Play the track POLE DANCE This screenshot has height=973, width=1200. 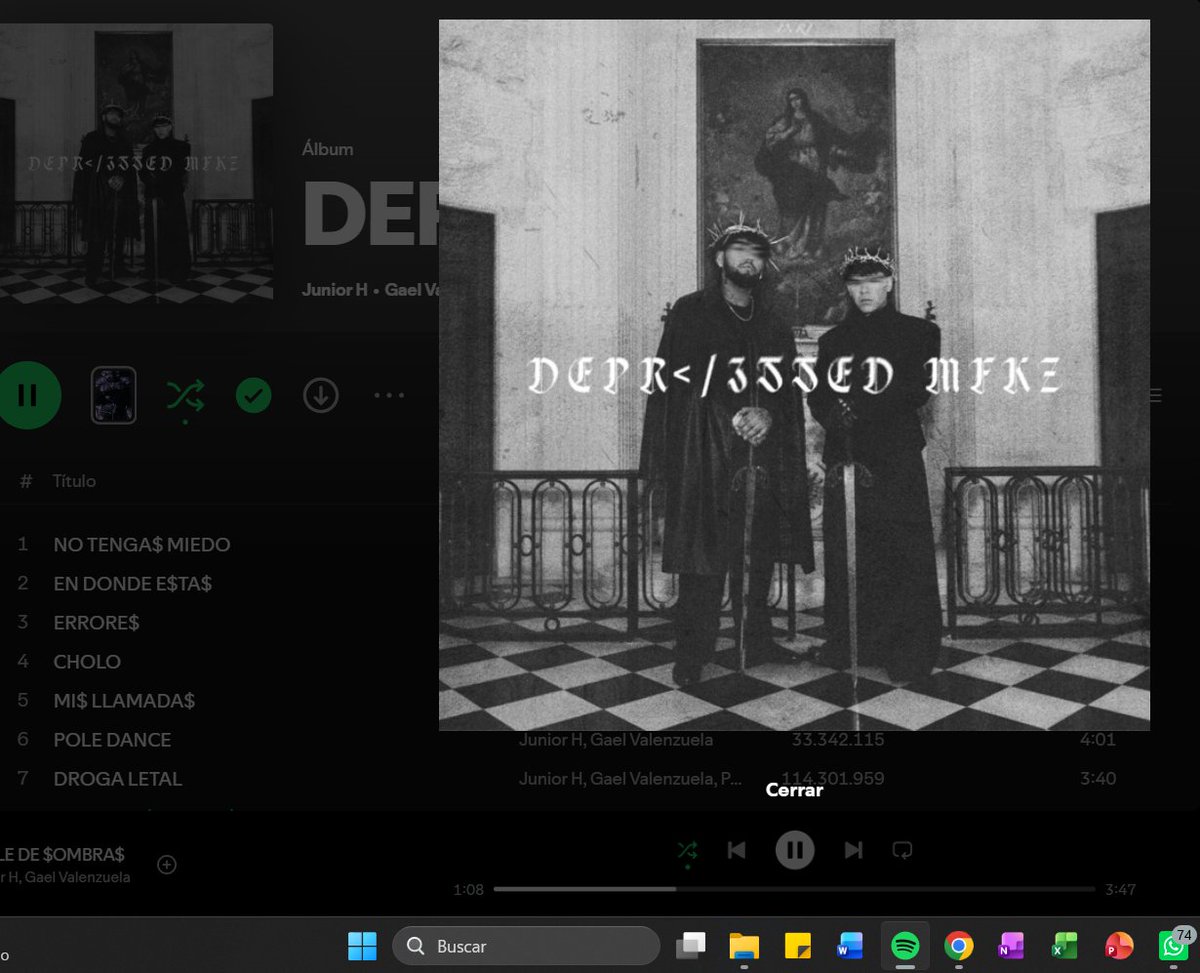click(112, 740)
